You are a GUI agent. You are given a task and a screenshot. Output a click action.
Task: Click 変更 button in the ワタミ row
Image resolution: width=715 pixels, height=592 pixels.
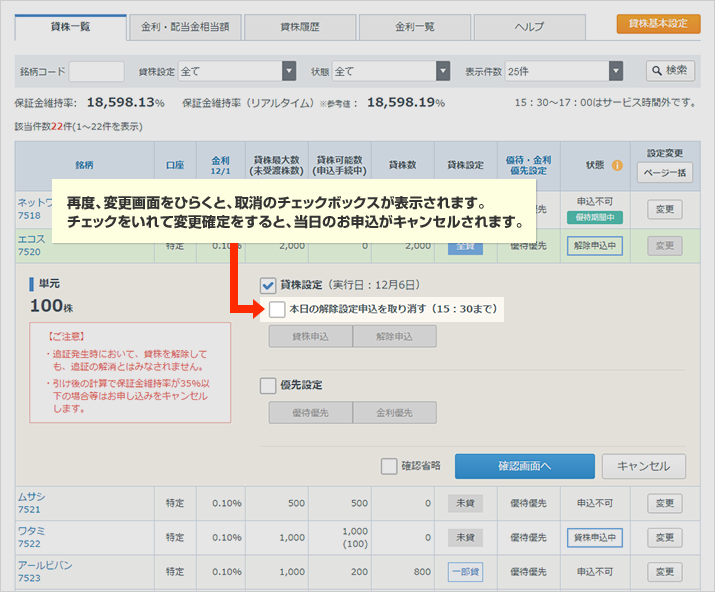click(x=665, y=537)
